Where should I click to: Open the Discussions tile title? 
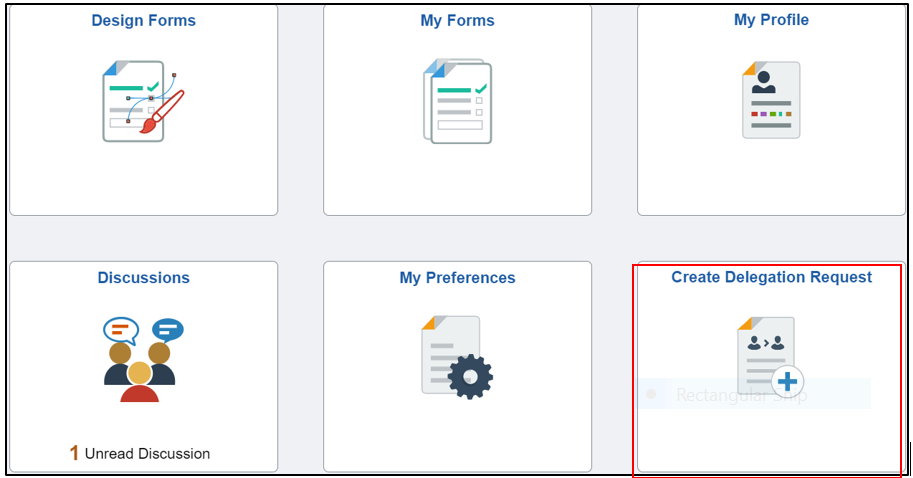click(143, 278)
